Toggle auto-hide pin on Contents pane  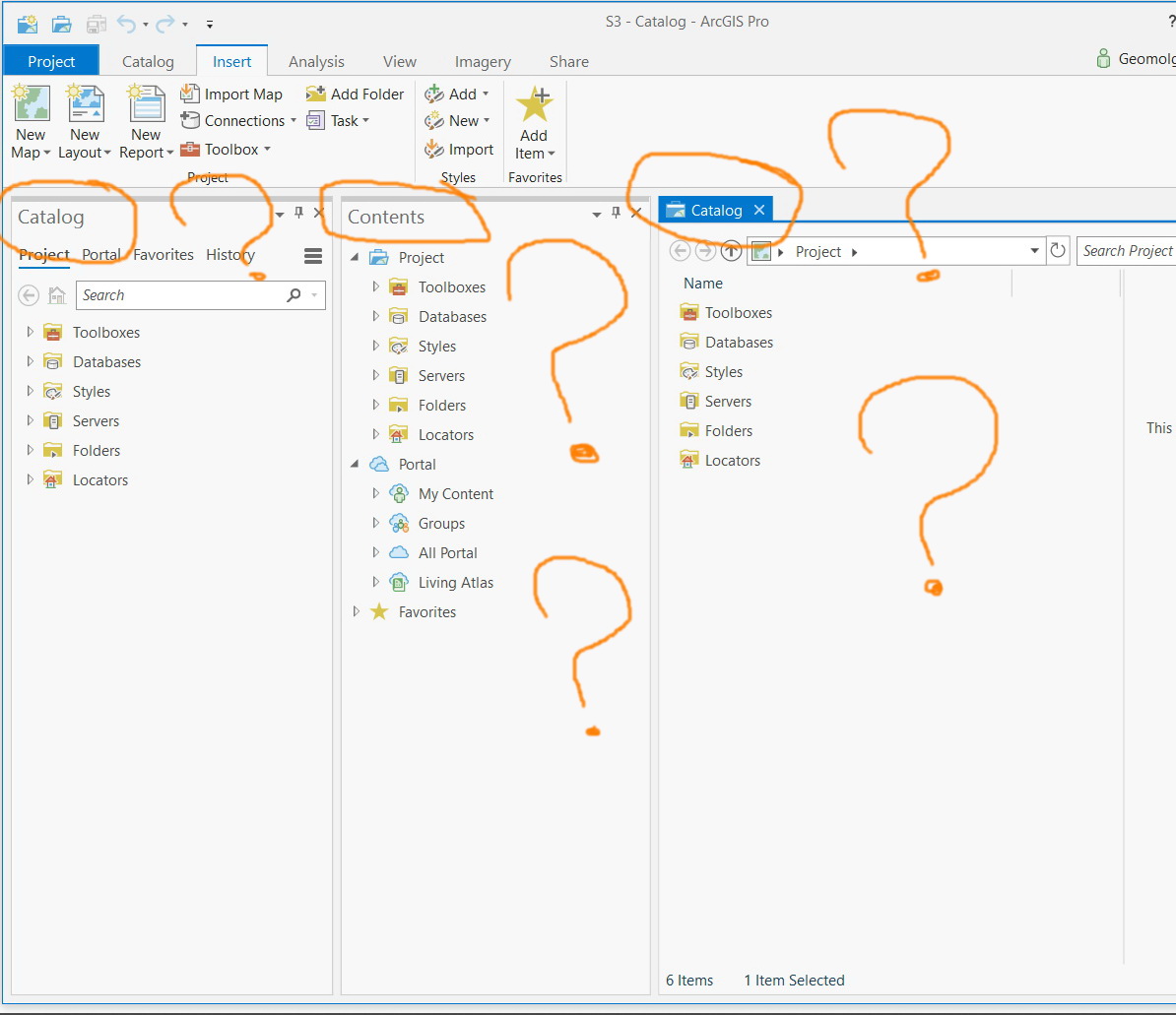pos(616,213)
